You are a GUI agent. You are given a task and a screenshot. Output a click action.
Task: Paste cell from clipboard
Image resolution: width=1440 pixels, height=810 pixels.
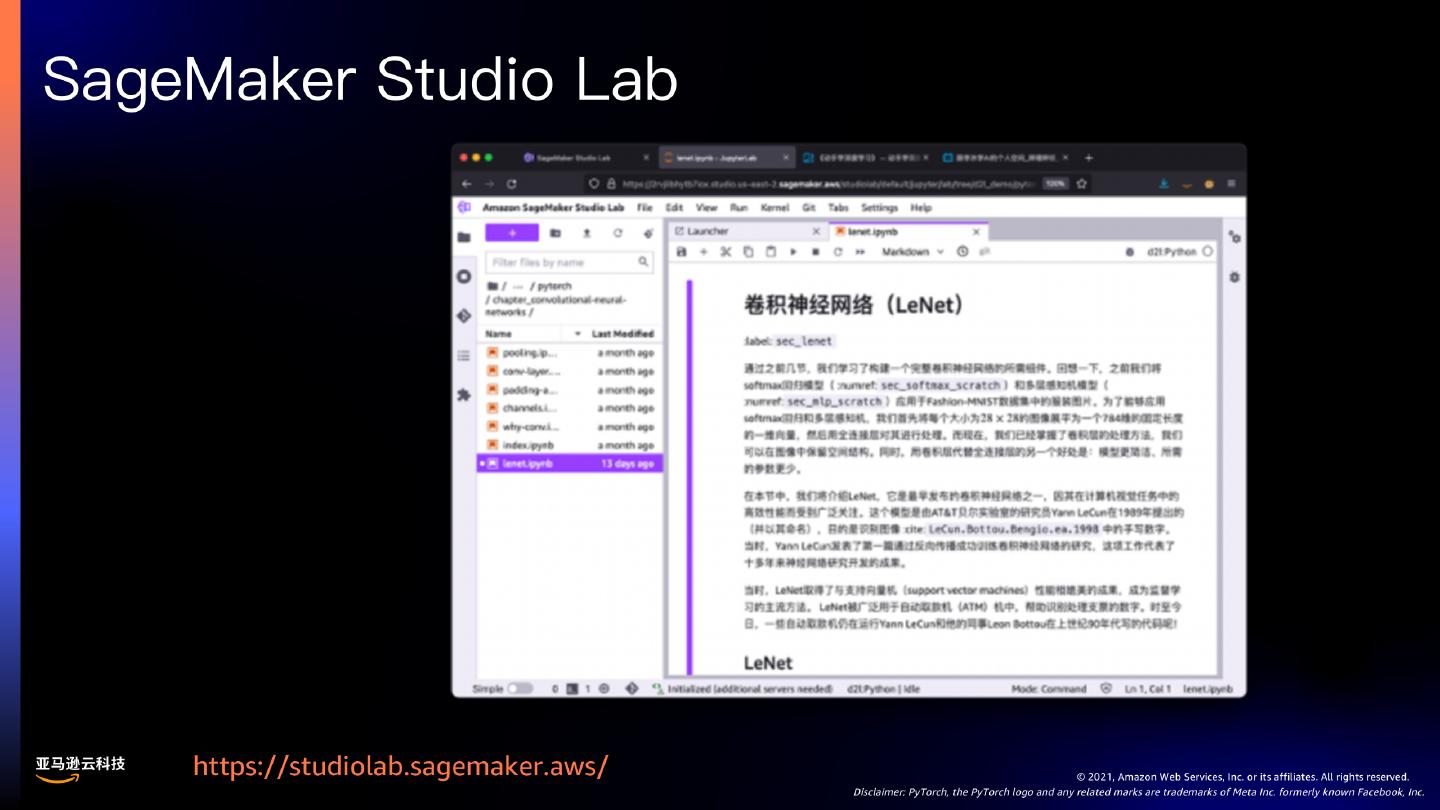(x=771, y=252)
